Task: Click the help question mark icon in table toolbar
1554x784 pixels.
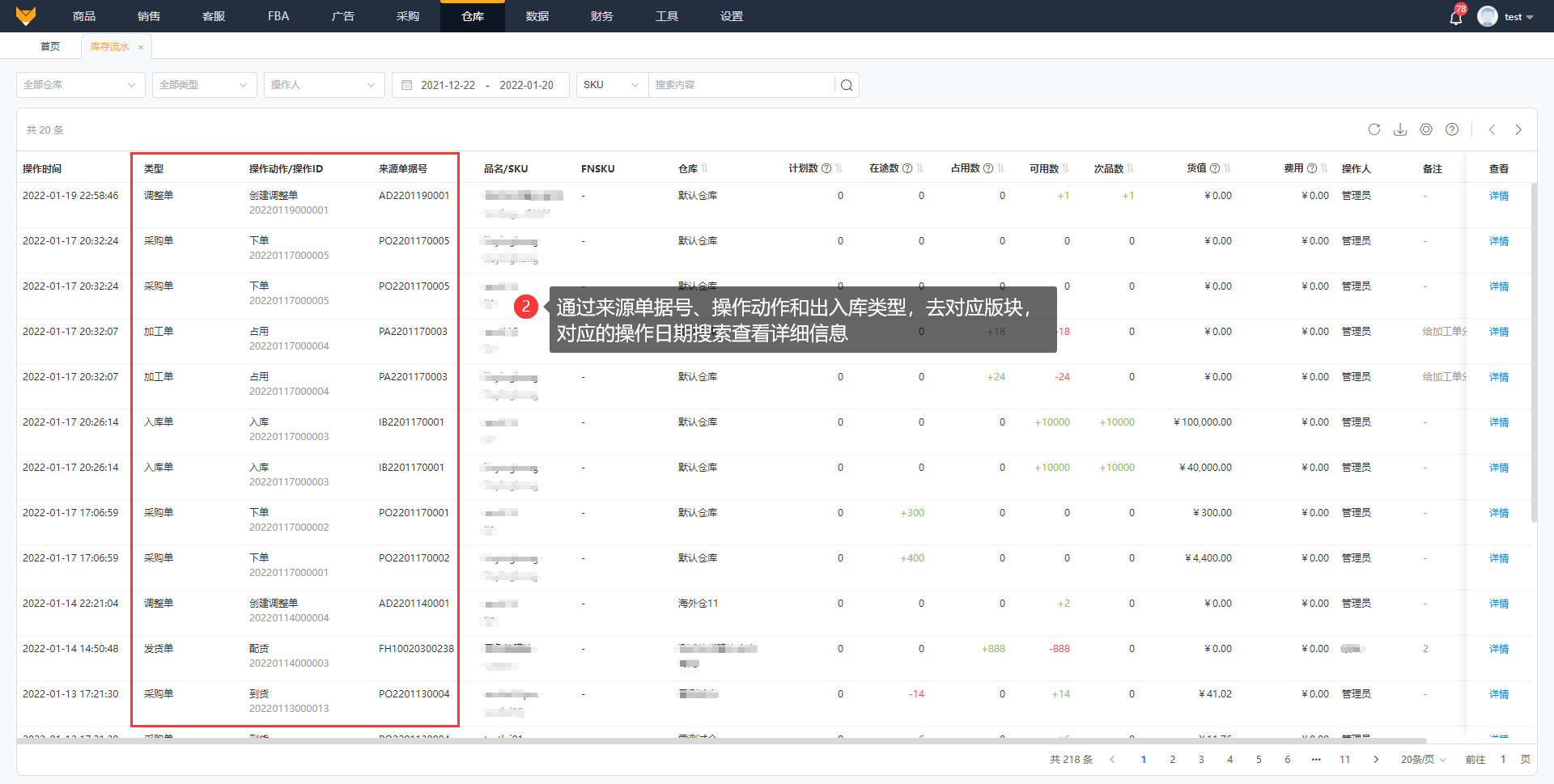Action: click(x=1452, y=129)
